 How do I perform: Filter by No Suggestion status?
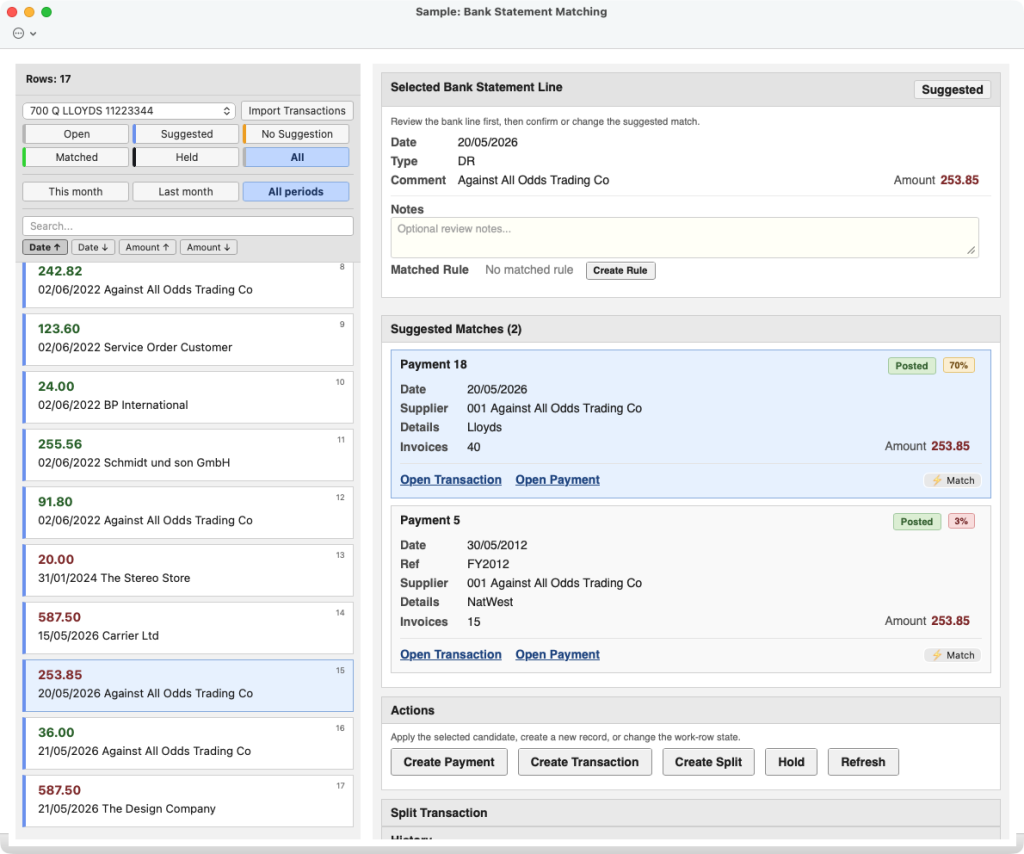[296, 134]
